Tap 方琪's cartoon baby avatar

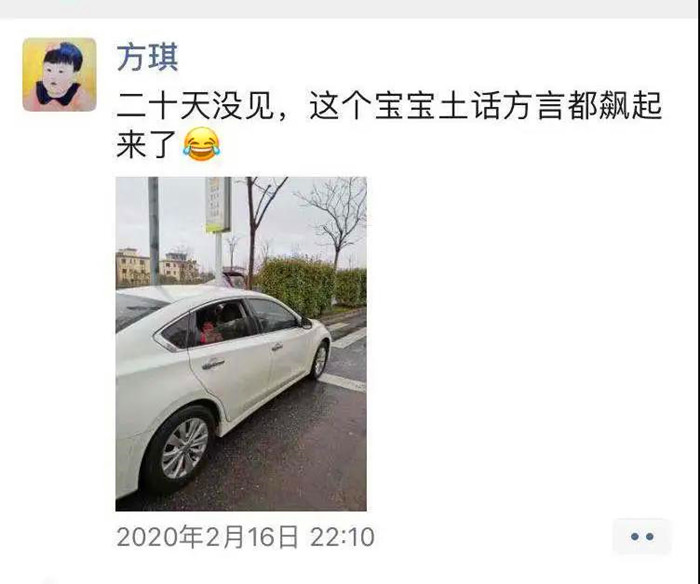(59, 75)
